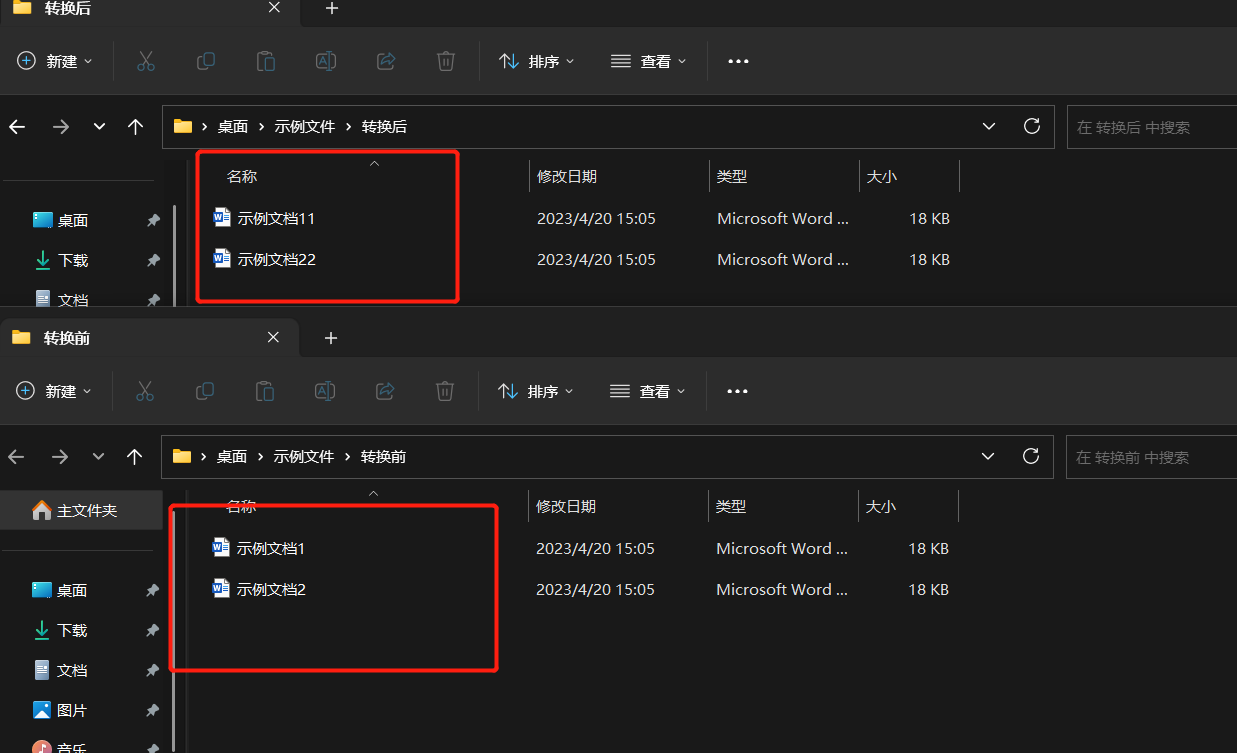Add a new tab beside 转换后 tab
The image size is (1237, 753).
[332, 8]
